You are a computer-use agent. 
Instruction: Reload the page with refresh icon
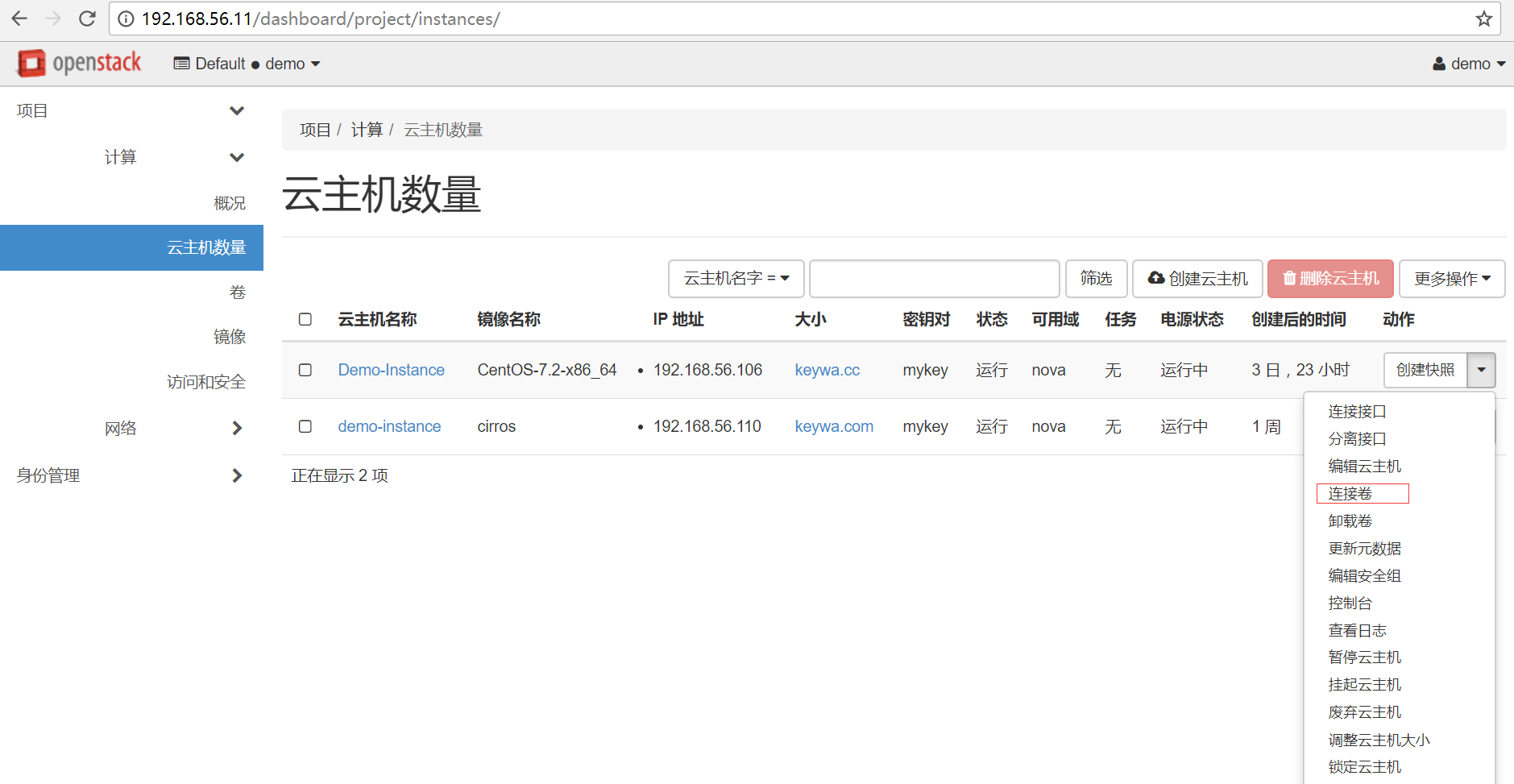pos(87,19)
